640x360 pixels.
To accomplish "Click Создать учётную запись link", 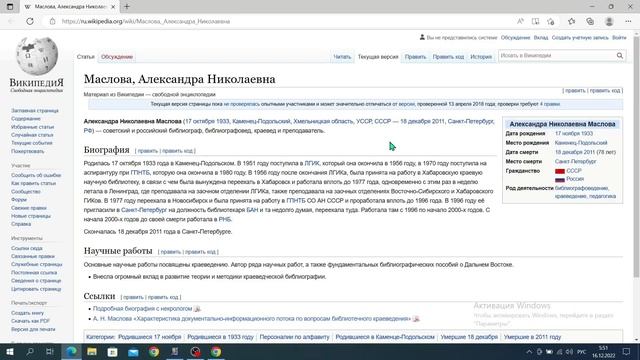I will coord(580,38).
